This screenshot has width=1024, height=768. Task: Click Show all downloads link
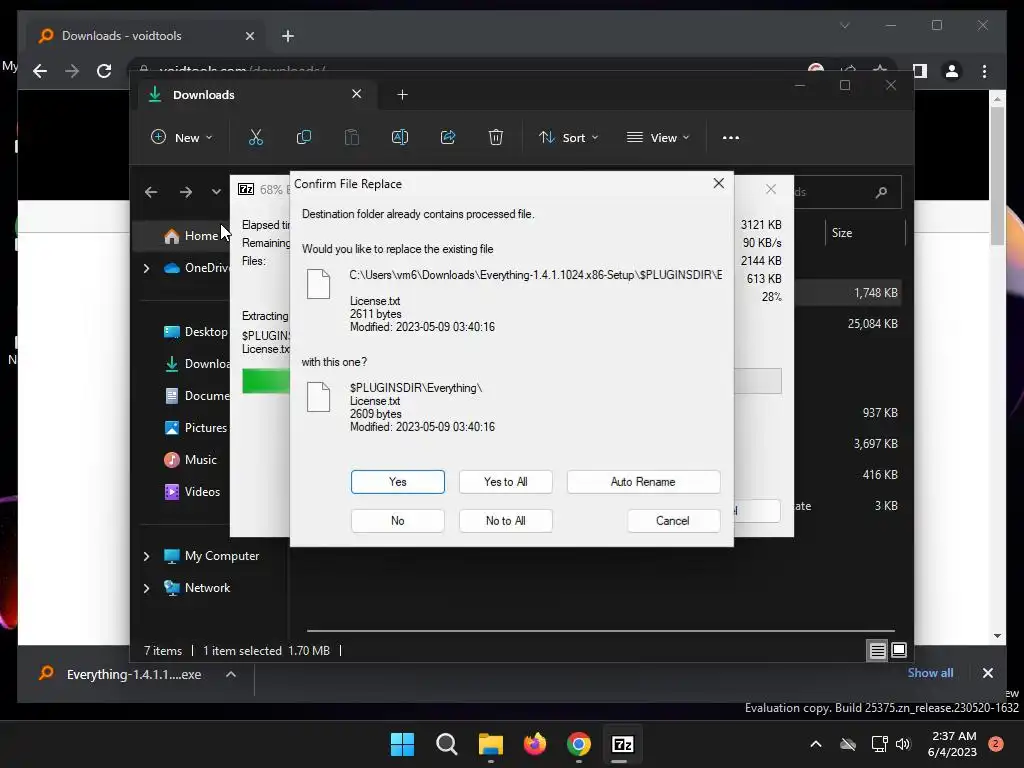(930, 673)
